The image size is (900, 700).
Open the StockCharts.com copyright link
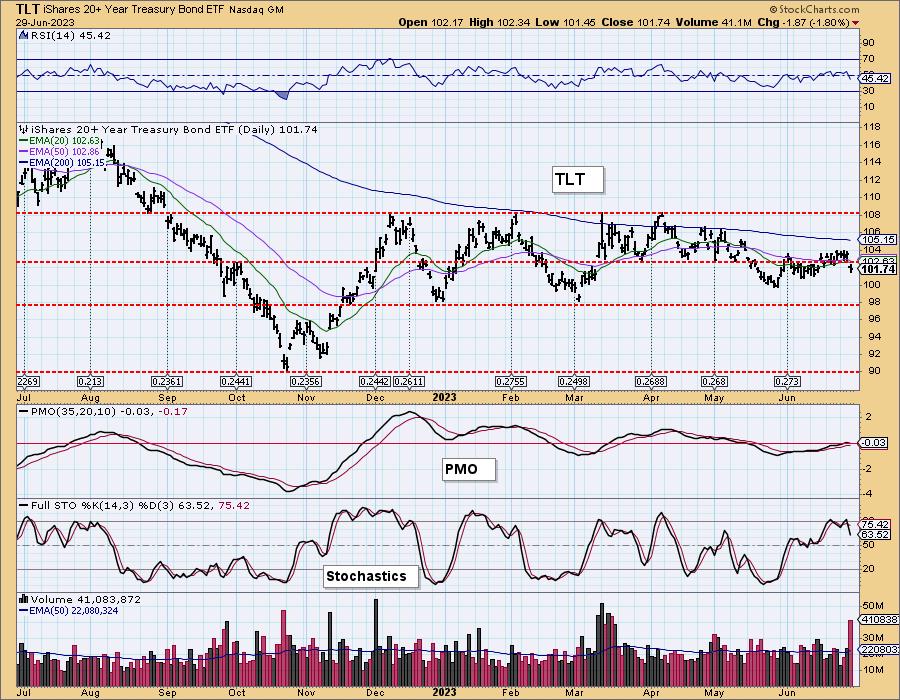point(814,9)
